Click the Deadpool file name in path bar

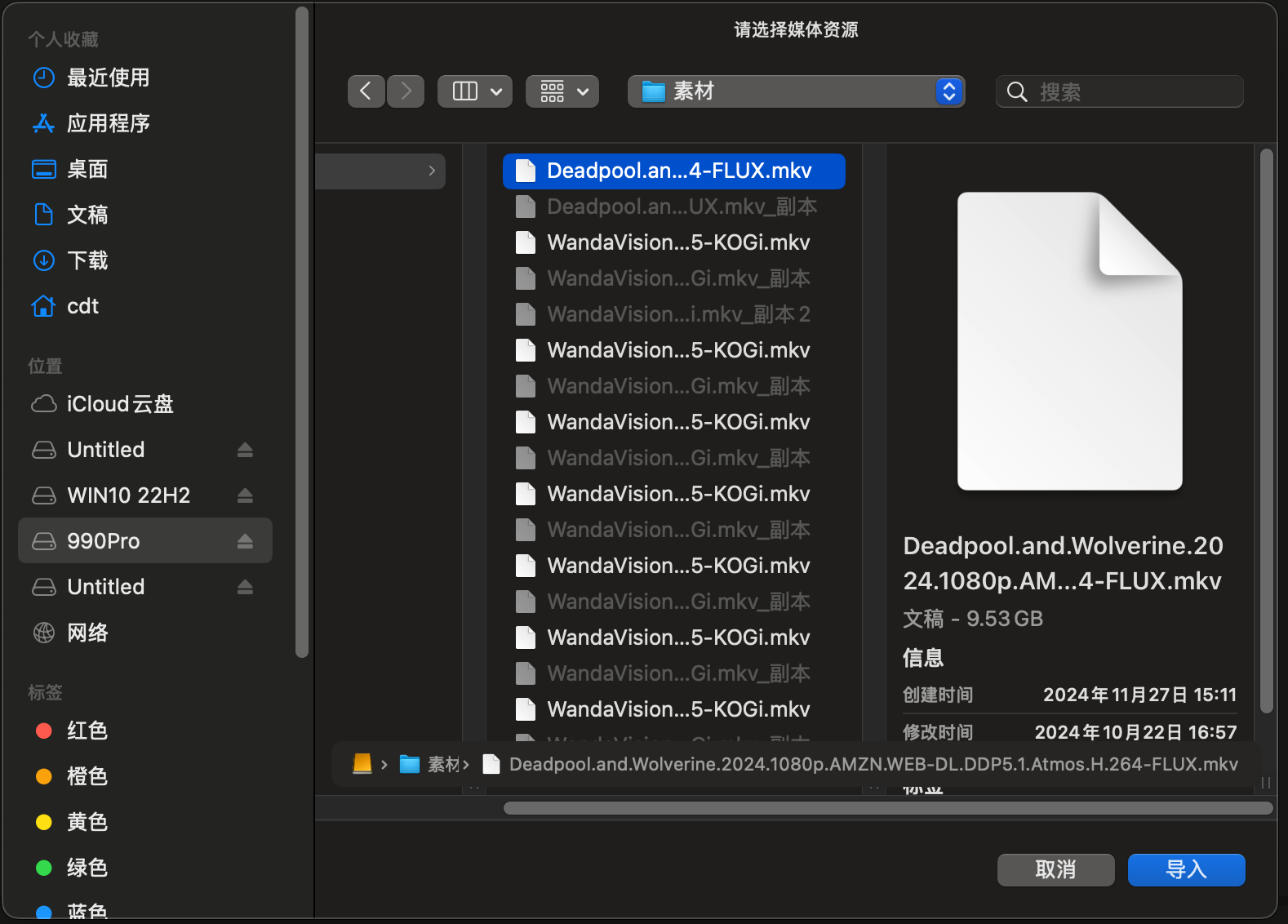[873, 764]
